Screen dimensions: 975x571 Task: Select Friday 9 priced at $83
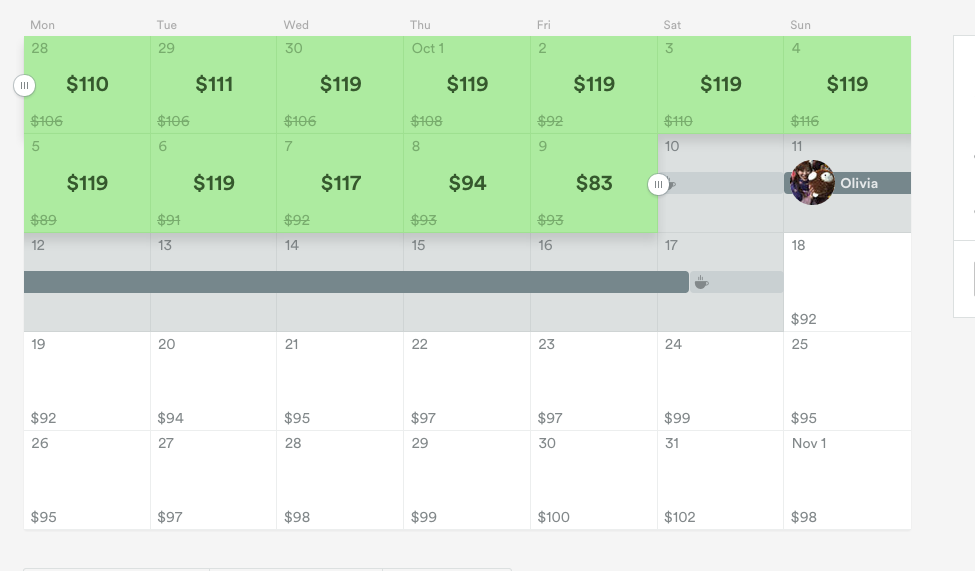[x=594, y=183]
